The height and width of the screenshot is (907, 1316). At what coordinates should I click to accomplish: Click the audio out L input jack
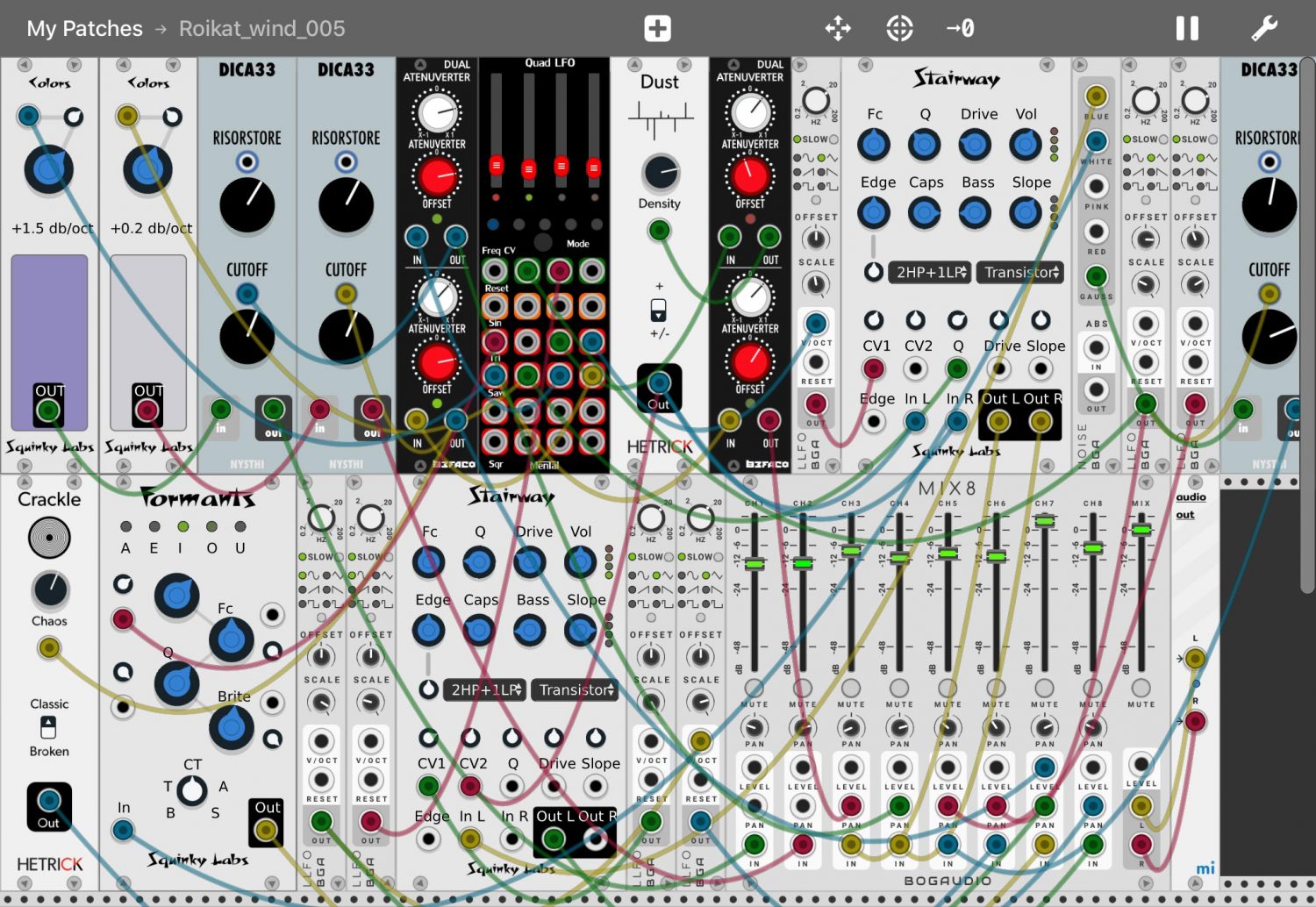[x=1194, y=658]
